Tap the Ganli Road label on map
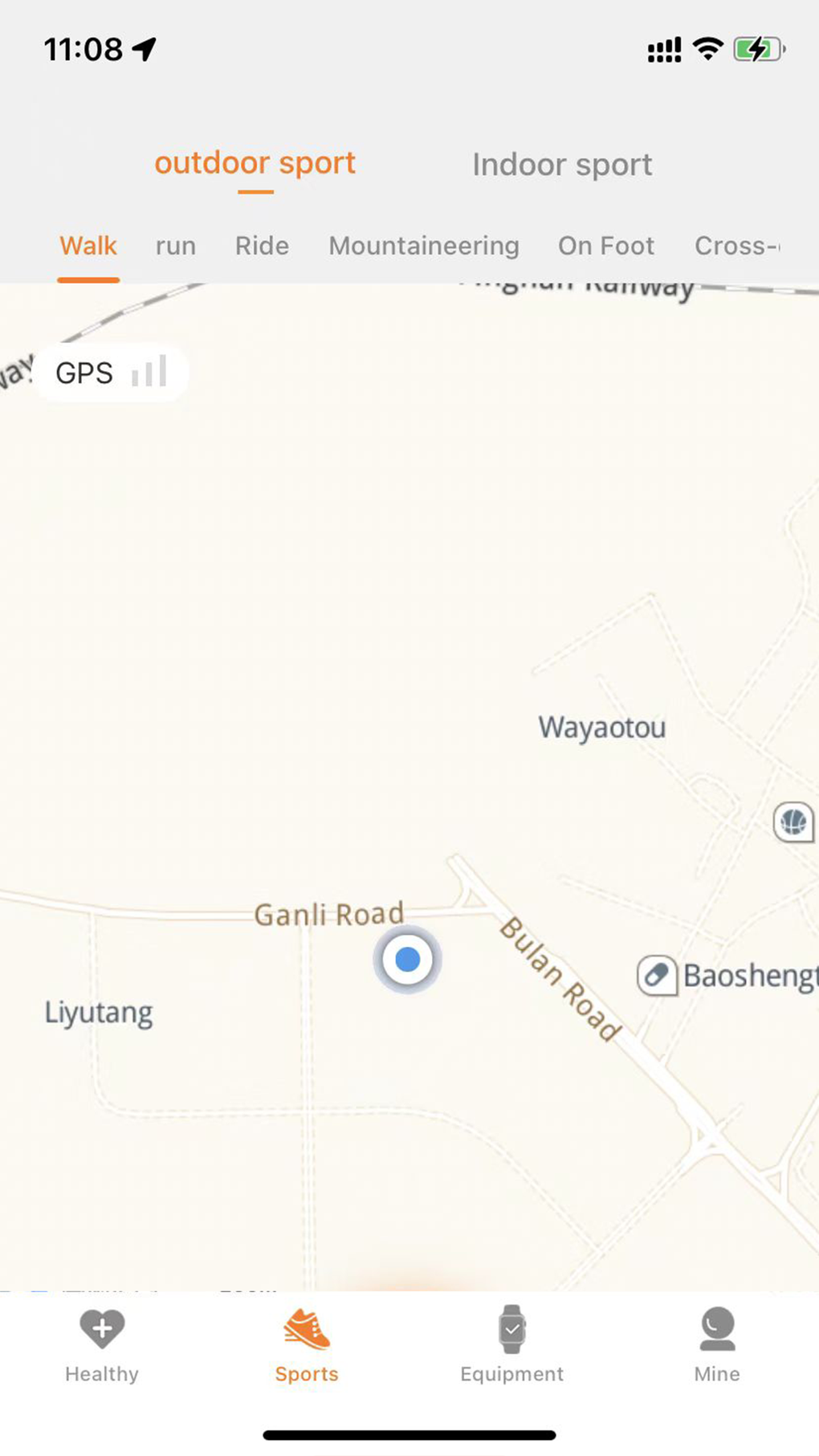 pos(329,914)
